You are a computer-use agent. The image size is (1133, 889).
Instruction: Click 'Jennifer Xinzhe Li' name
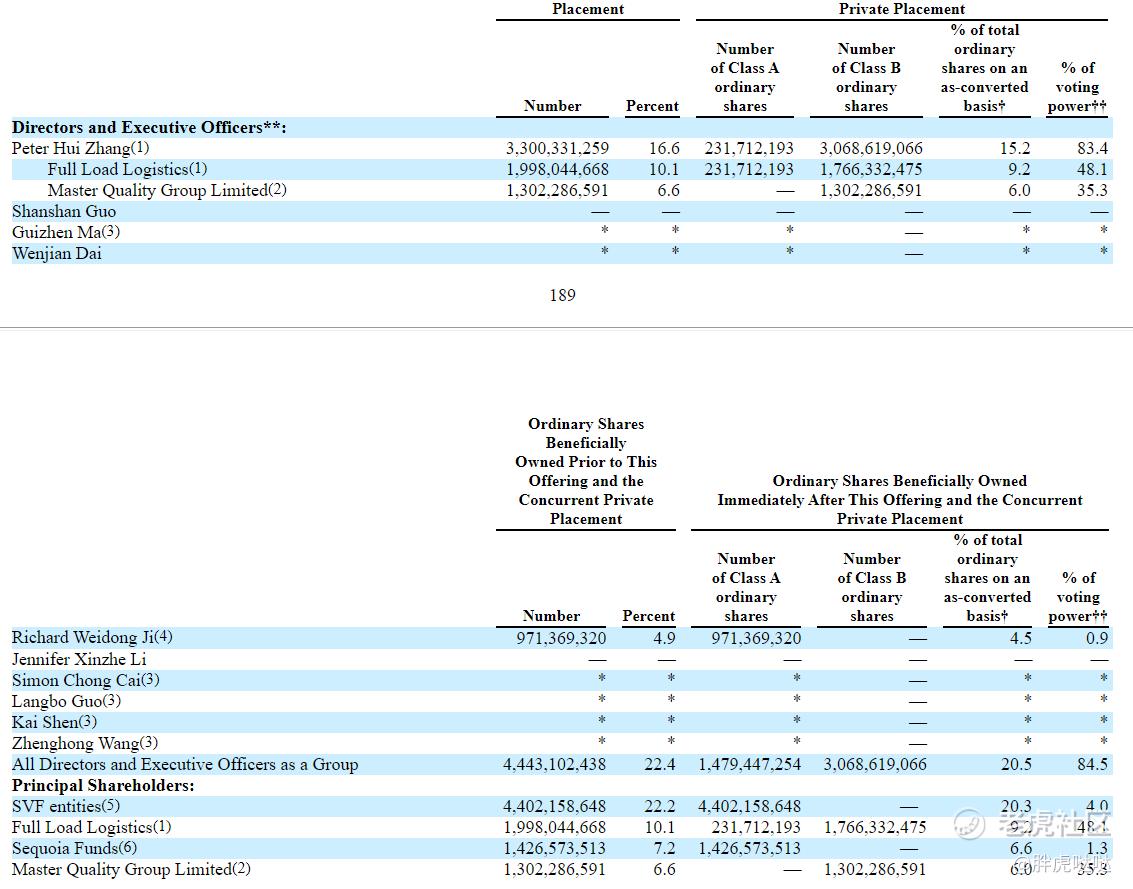[79, 659]
